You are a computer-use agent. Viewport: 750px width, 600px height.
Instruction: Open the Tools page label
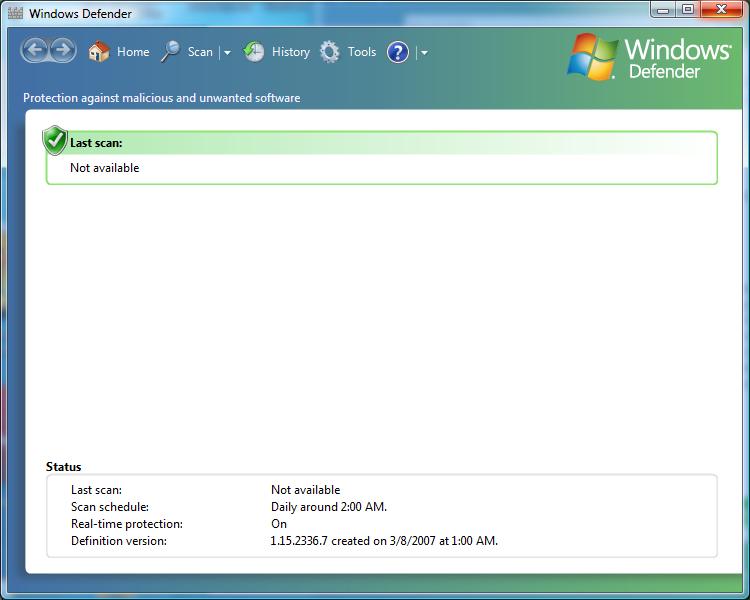(x=362, y=52)
